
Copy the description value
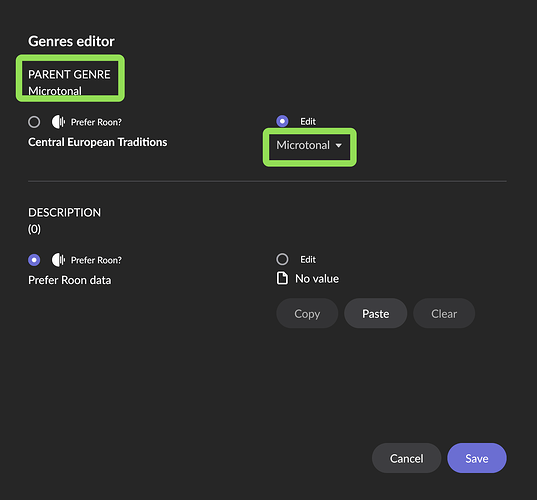[x=307, y=313]
